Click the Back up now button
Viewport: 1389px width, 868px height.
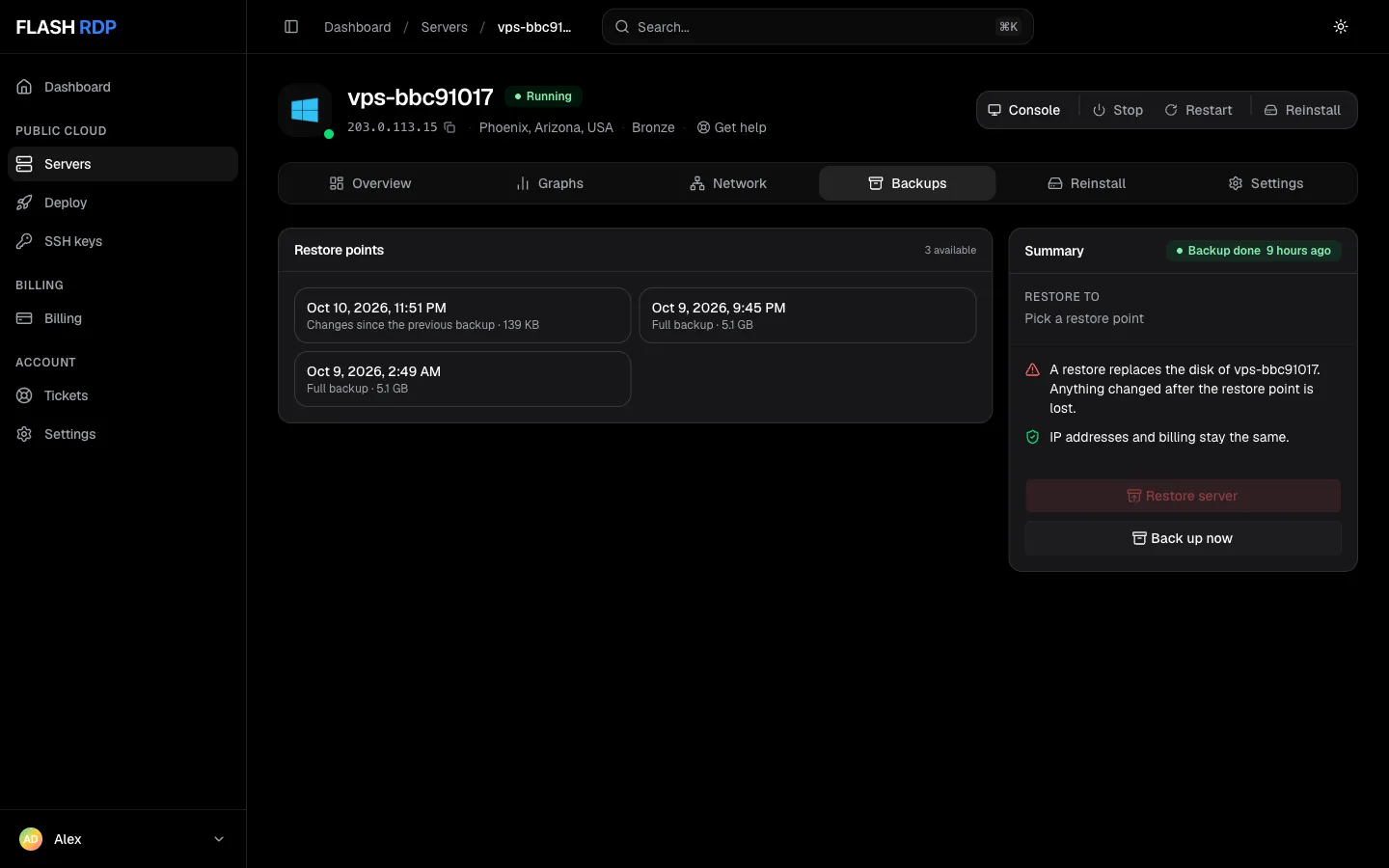click(x=1183, y=538)
